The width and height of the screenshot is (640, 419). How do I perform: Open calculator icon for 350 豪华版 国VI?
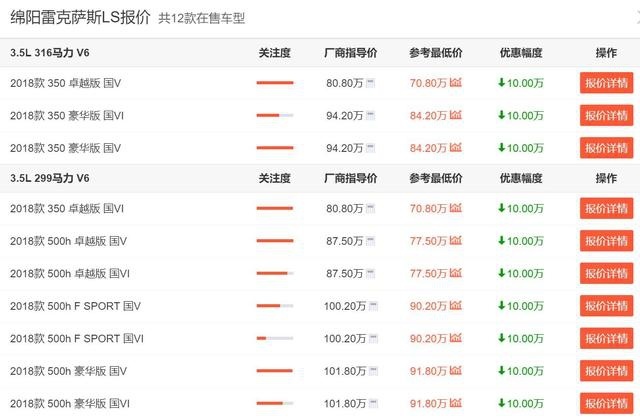(370, 115)
